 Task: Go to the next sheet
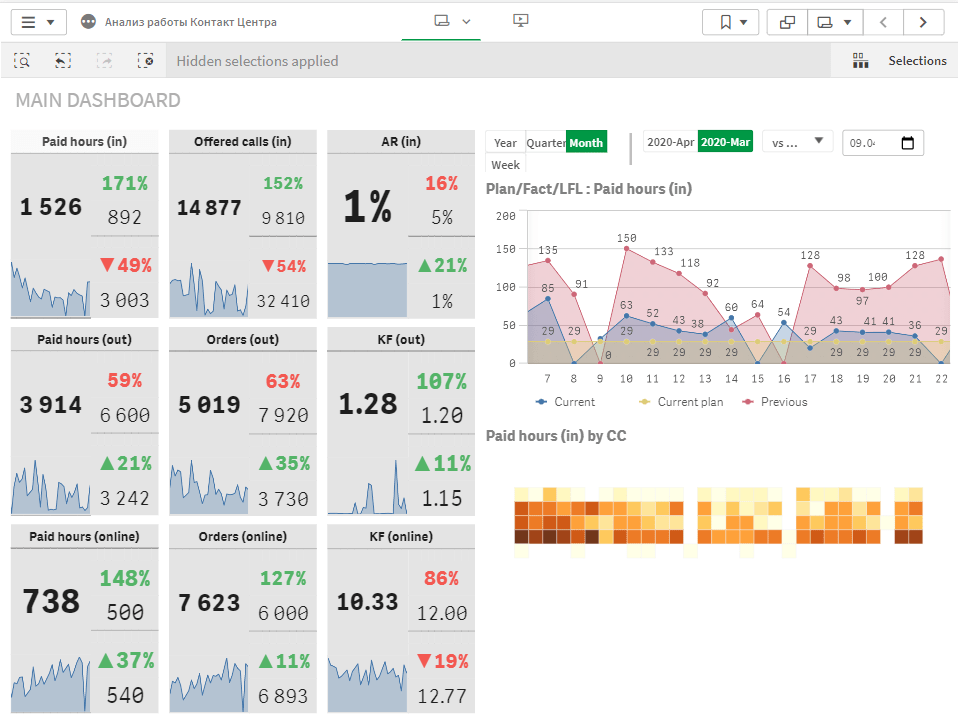pos(923,22)
